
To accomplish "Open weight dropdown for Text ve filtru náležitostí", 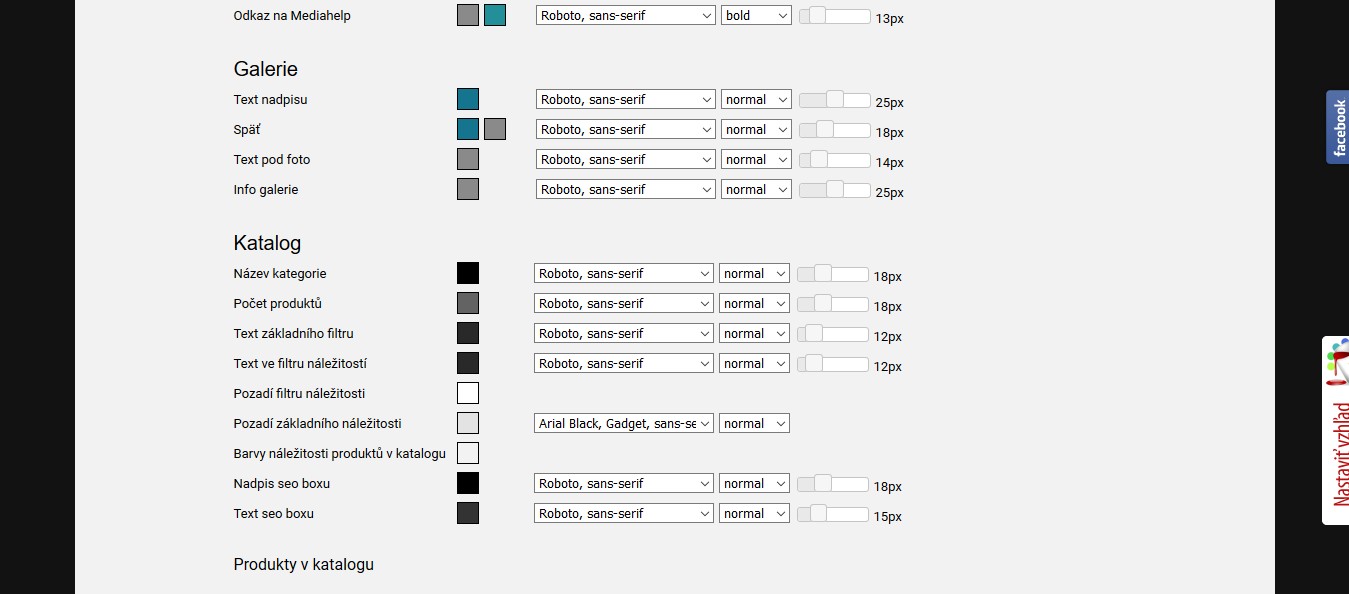I will (x=754, y=363).
